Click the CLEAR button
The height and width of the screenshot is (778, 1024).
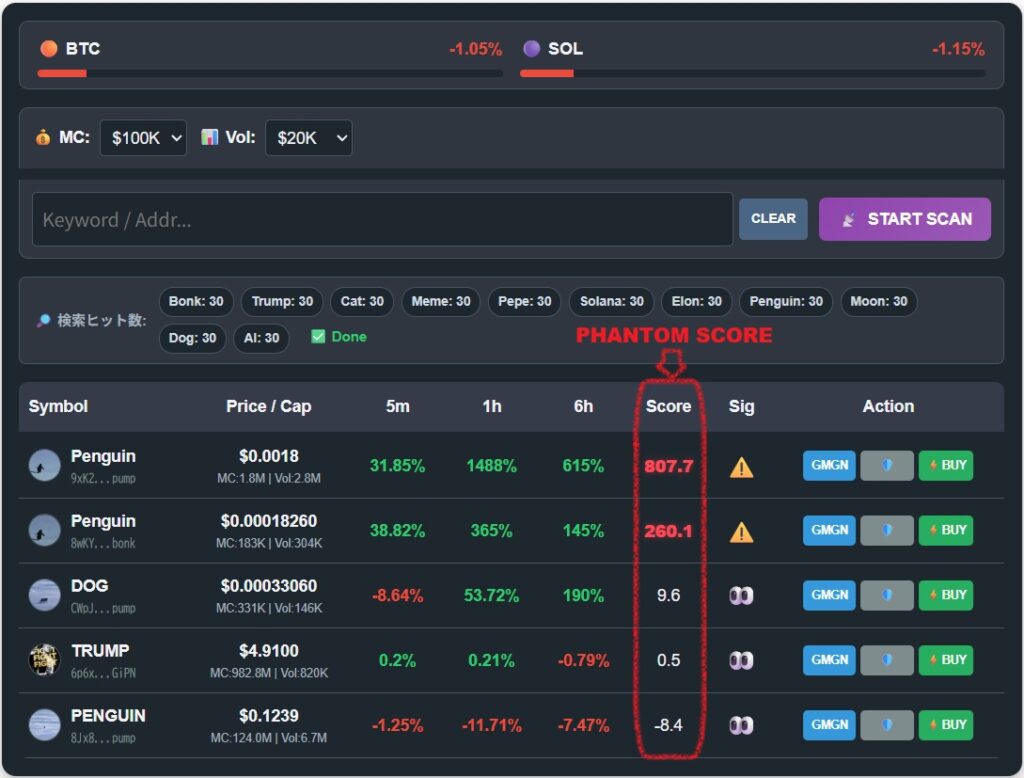point(773,219)
